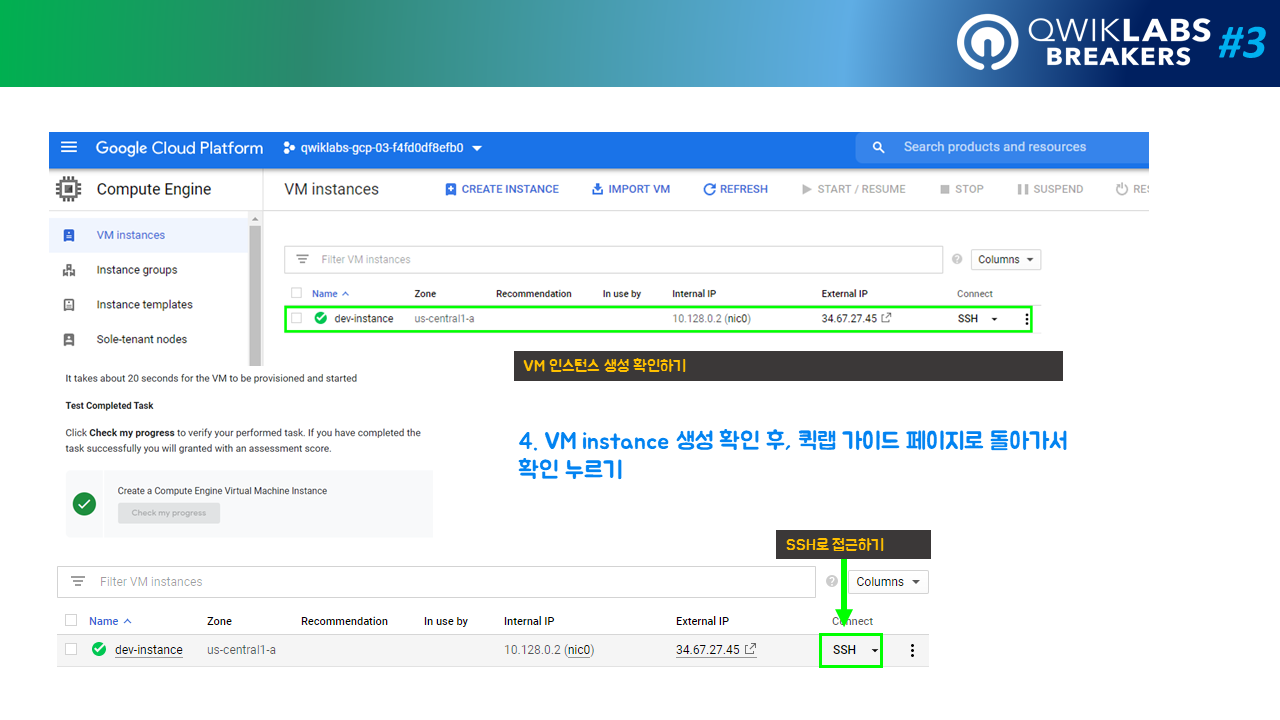Open dev-instance in upper table
The image size is (1280, 720).
(x=364, y=319)
